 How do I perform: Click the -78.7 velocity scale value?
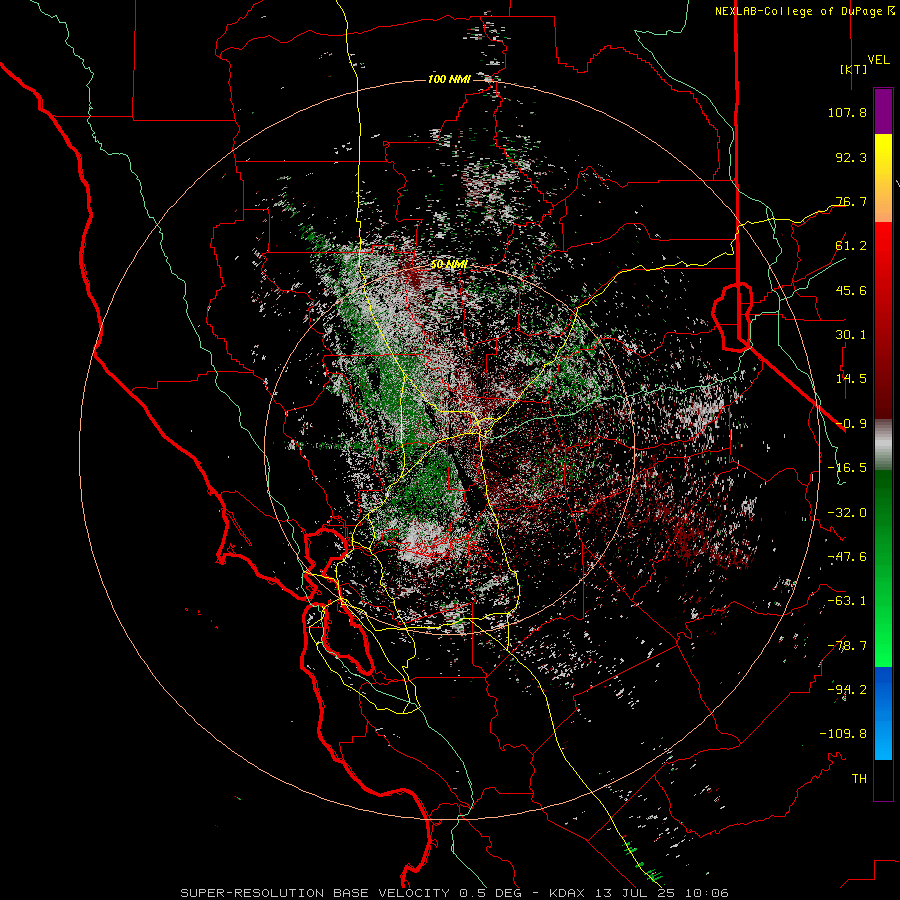click(847, 646)
